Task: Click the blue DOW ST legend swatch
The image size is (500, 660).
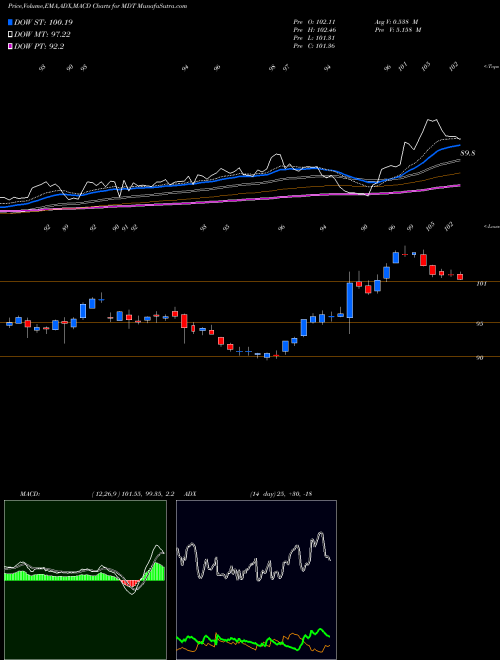Action: pos(11,22)
